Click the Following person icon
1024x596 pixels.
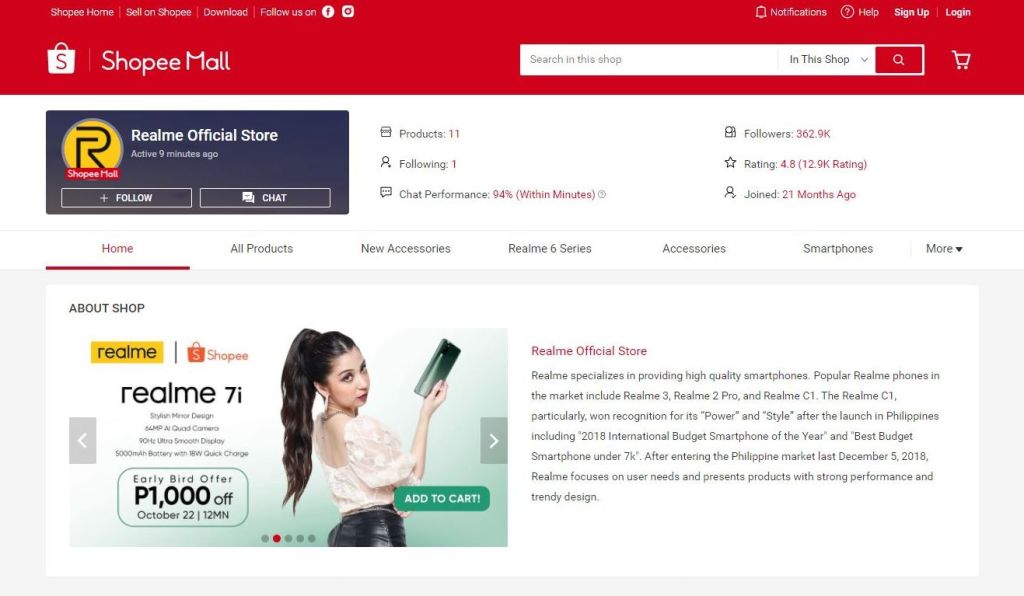tap(386, 163)
